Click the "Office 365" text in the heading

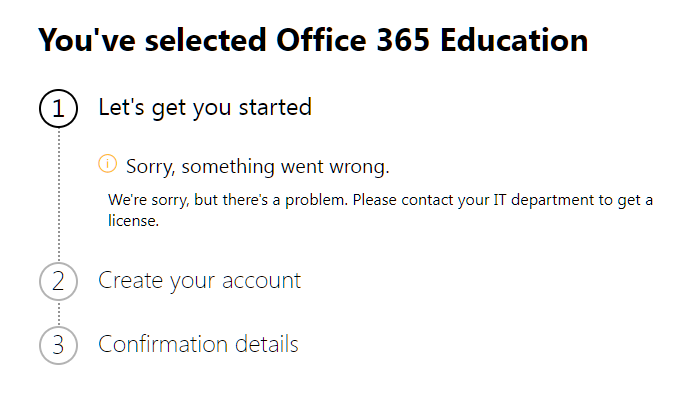(353, 40)
